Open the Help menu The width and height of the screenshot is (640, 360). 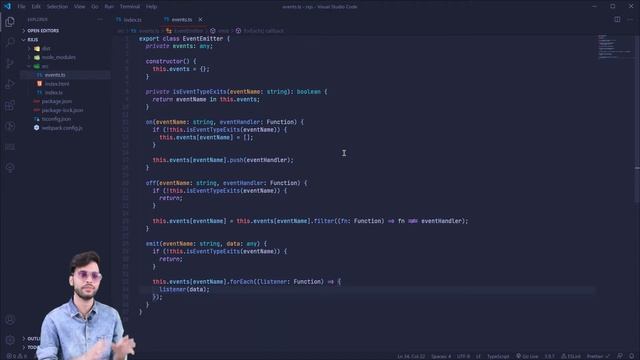click(151, 7)
